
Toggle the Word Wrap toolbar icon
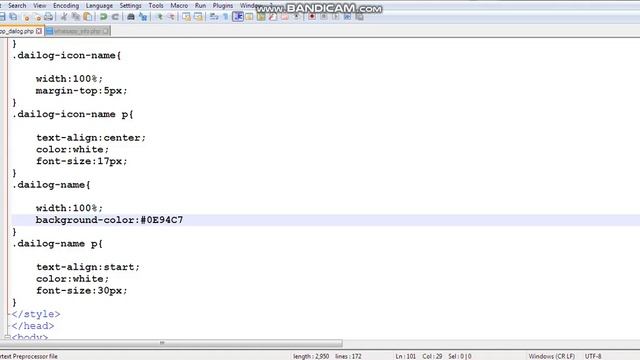(x=214, y=17)
